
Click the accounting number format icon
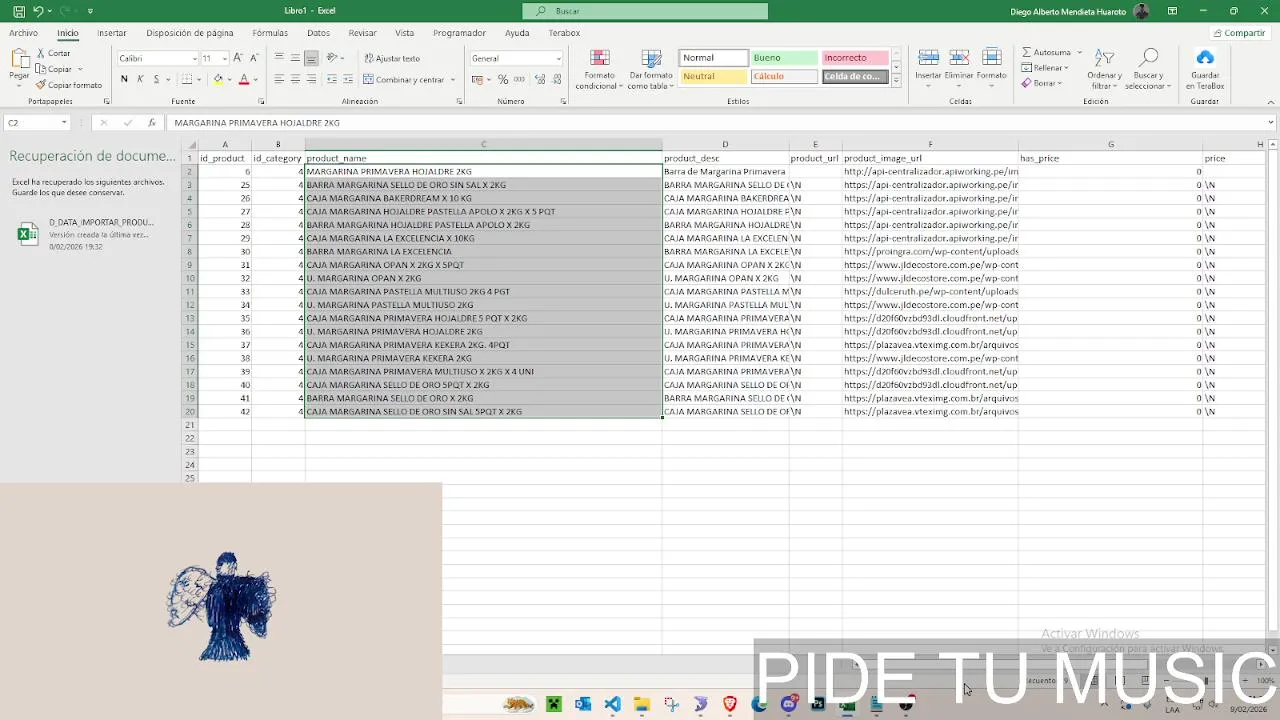[x=478, y=79]
